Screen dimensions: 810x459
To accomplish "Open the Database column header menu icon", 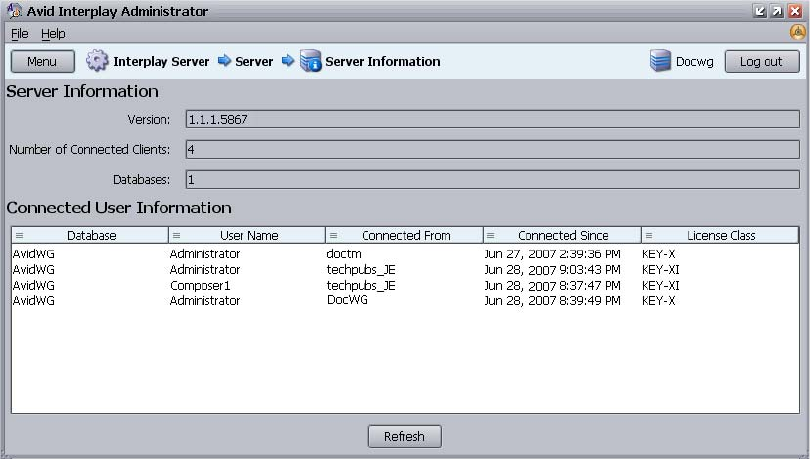I will click(x=20, y=235).
